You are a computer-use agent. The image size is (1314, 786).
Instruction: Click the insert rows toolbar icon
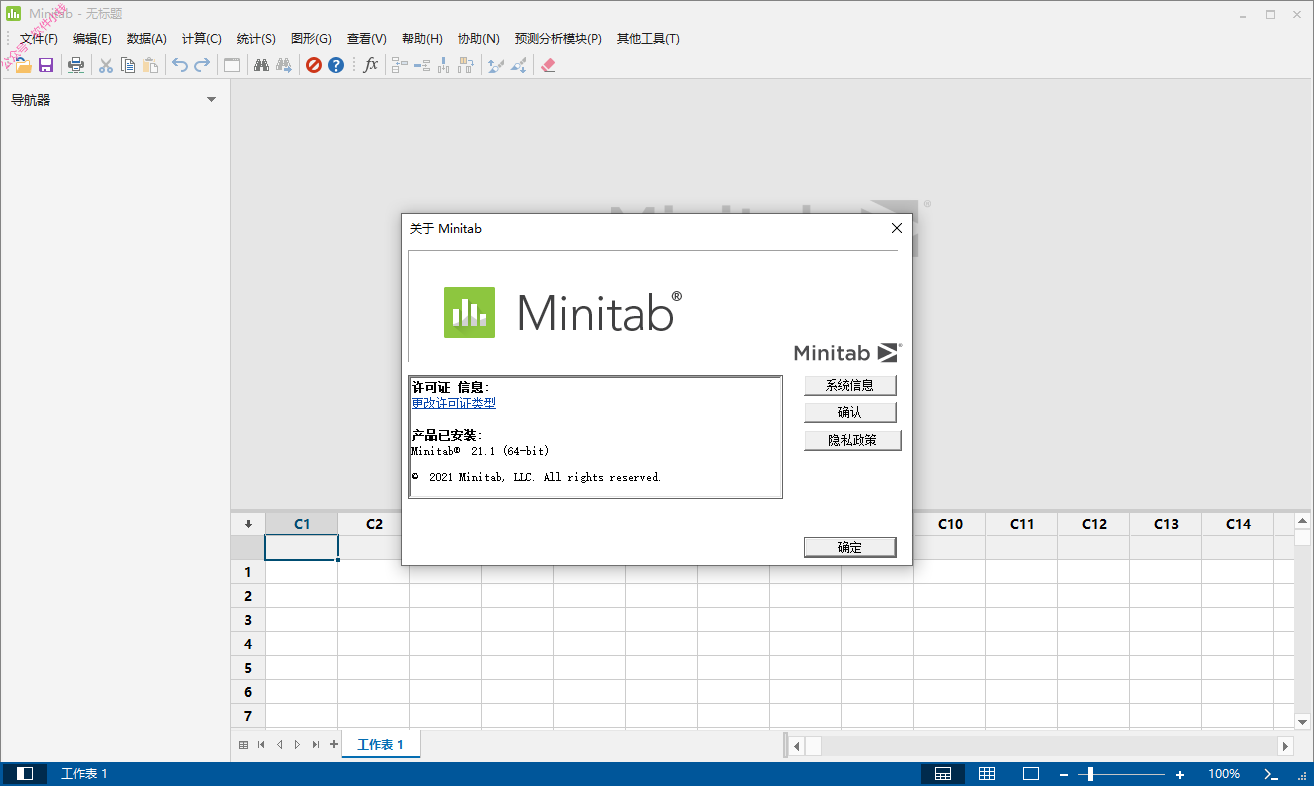click(x=422, y=65)
